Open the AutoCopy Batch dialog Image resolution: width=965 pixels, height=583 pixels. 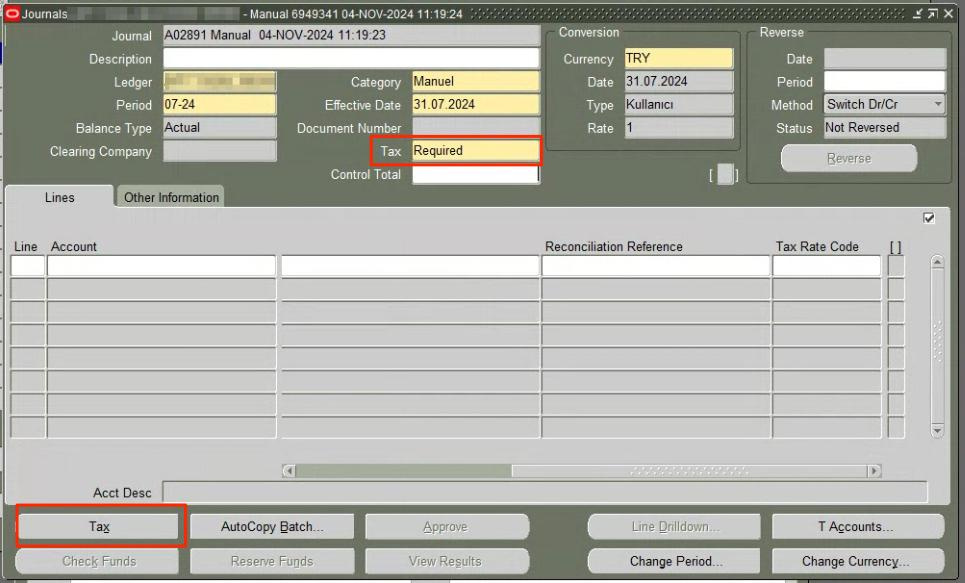click(271, 526)
